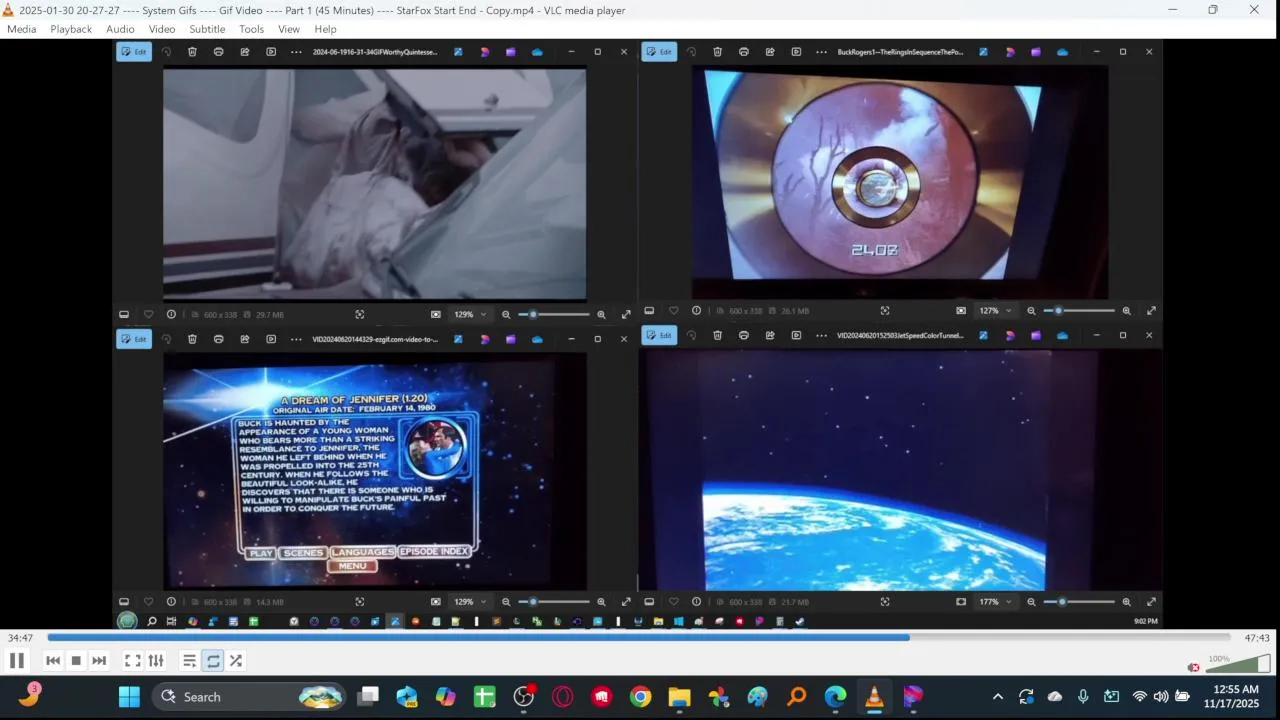Viewport: 1280px width, 720px height.
Task: Open three-dots menu in top-left Photos window
Action: point(296,52)
